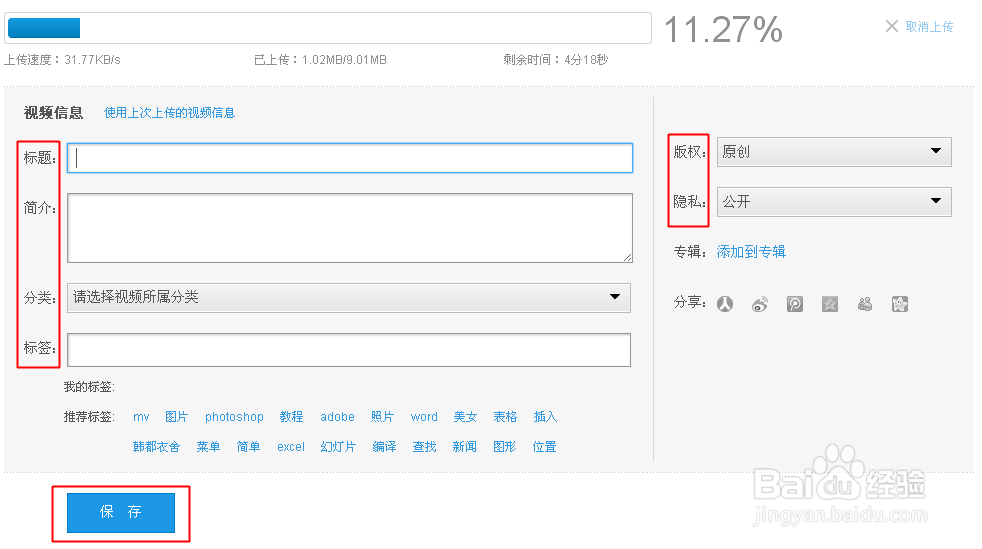Image resolution: width=982 pixels, height=549 pixels.
Task: Add recommended tag 简单
Action: [x=249, y=447]
